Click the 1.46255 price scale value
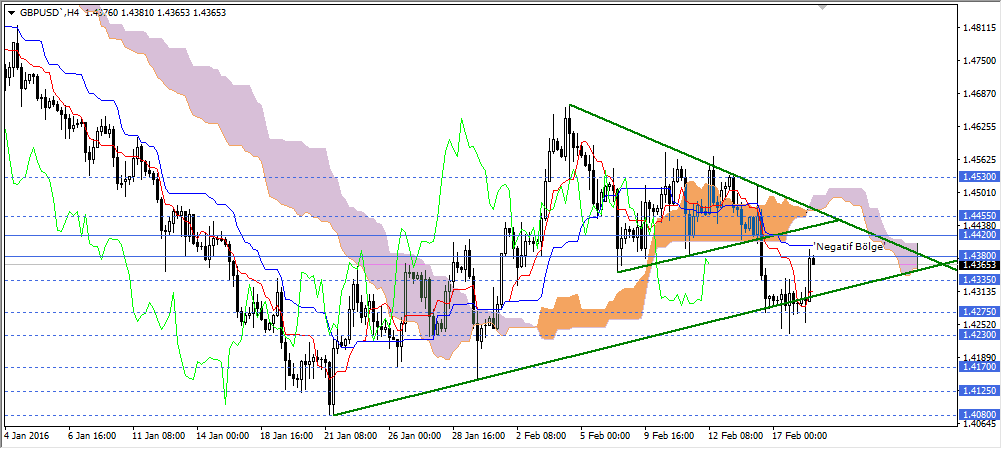 [x=978, y=127]
